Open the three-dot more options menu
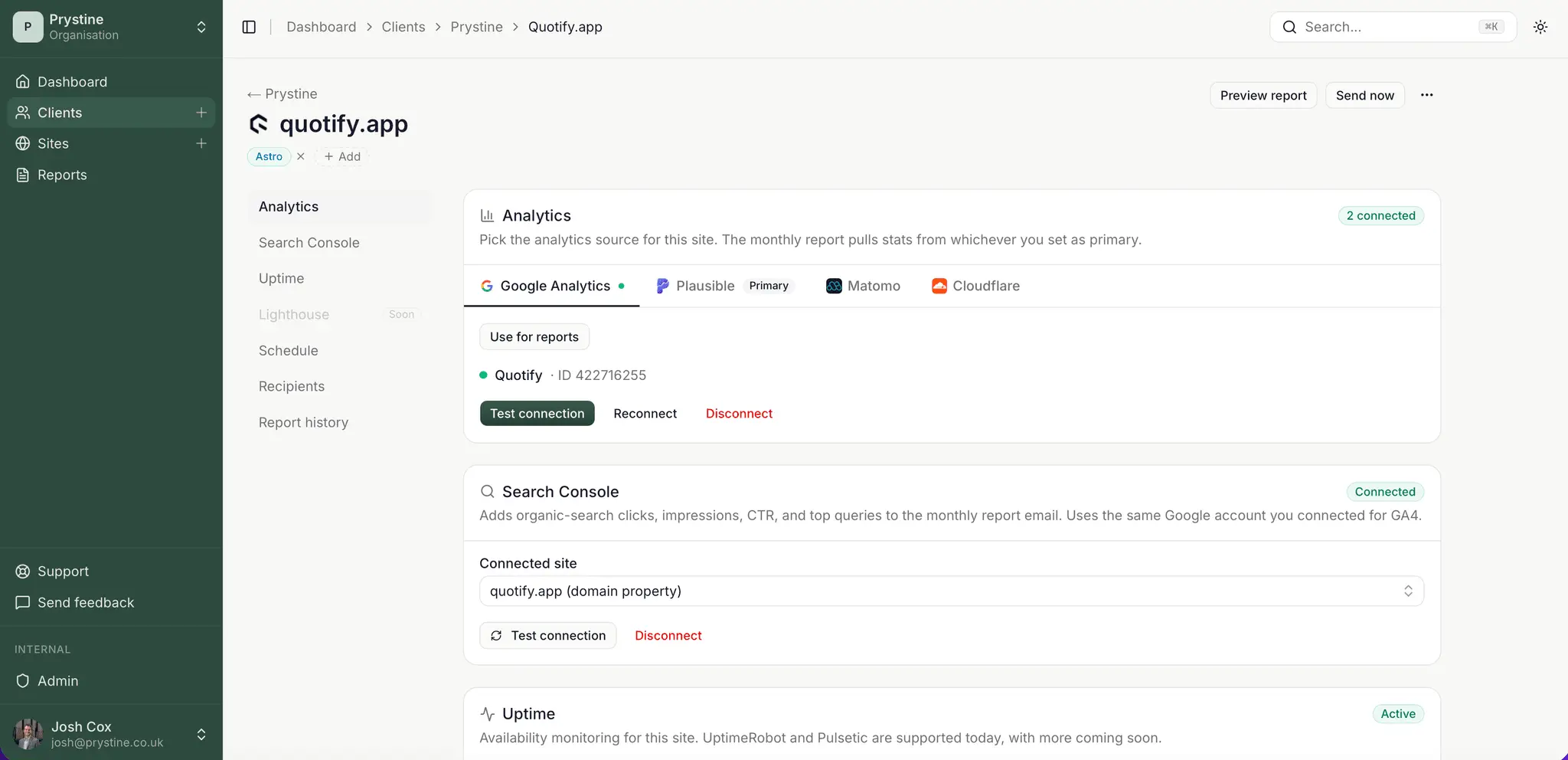 1426,95
